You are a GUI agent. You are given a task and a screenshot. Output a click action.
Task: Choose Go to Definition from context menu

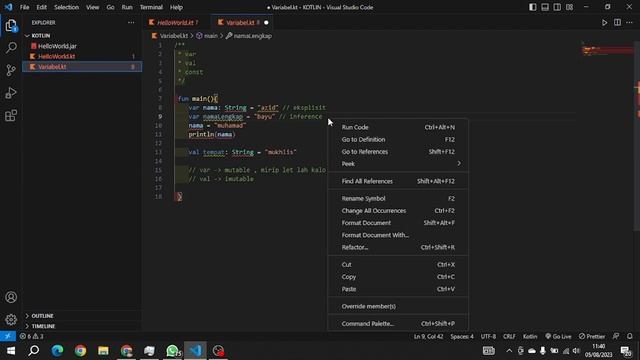pos(398,139)
